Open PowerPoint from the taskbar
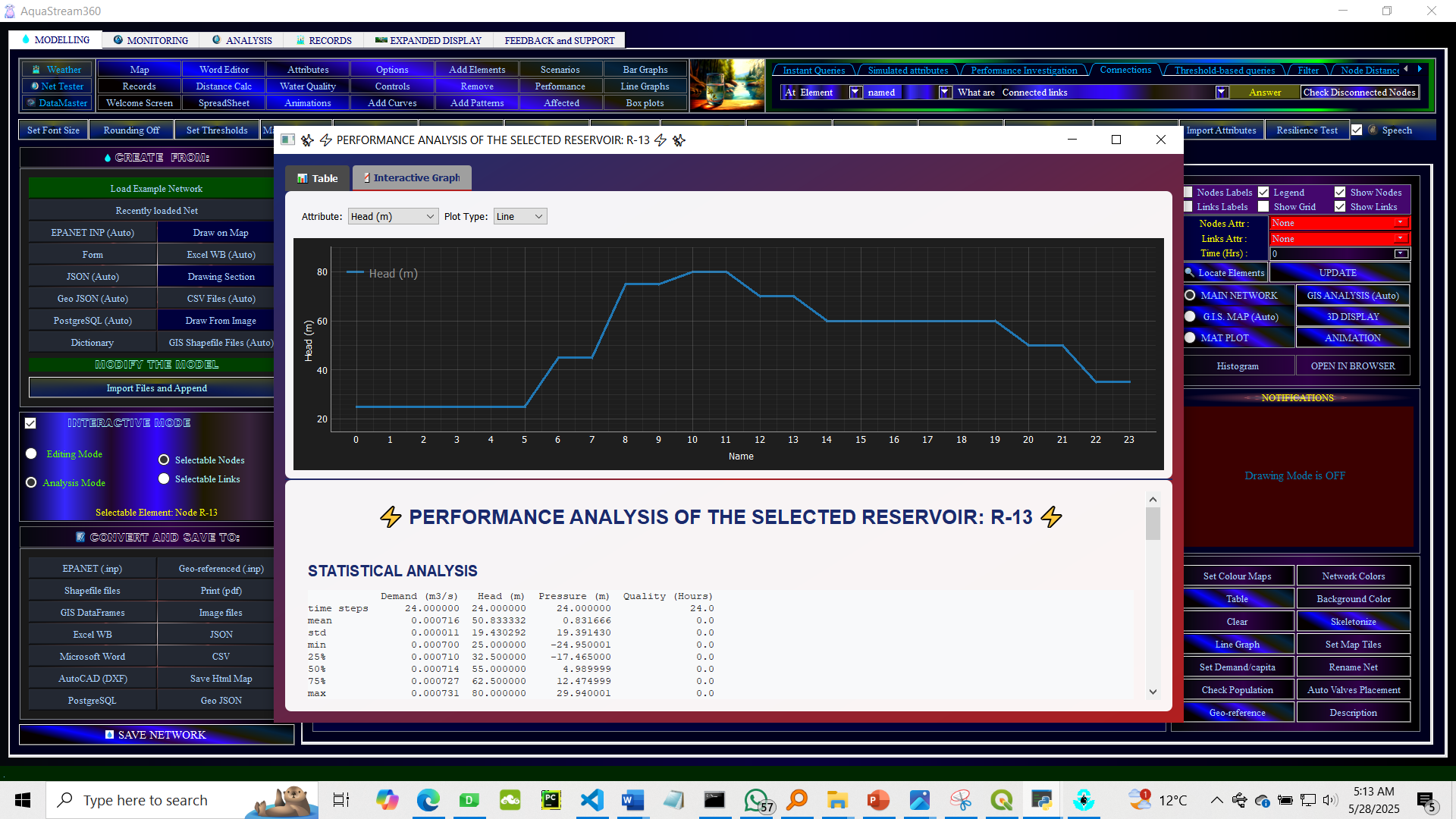The image size is (1456, 819). click(878, 800)
